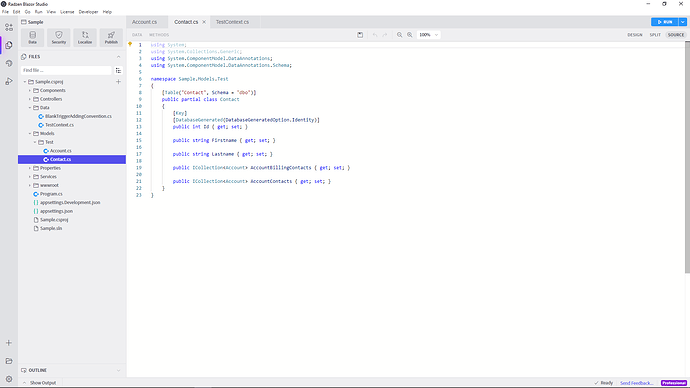Image resolution: width=690 pixels, height=388 pixels.
Task: Add new item to Sample.csproj
Action: click(118, 82)
